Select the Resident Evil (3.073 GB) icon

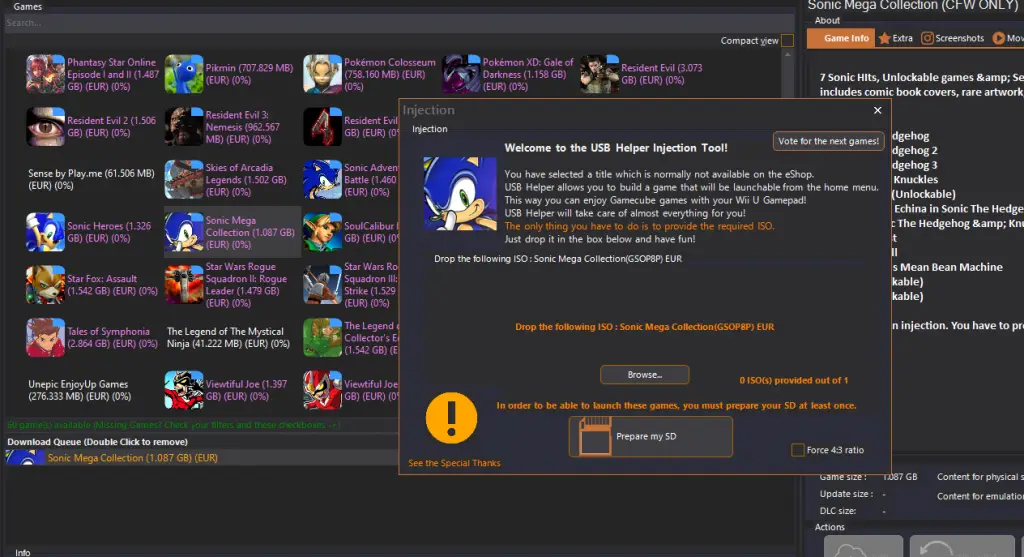point(599,74)
